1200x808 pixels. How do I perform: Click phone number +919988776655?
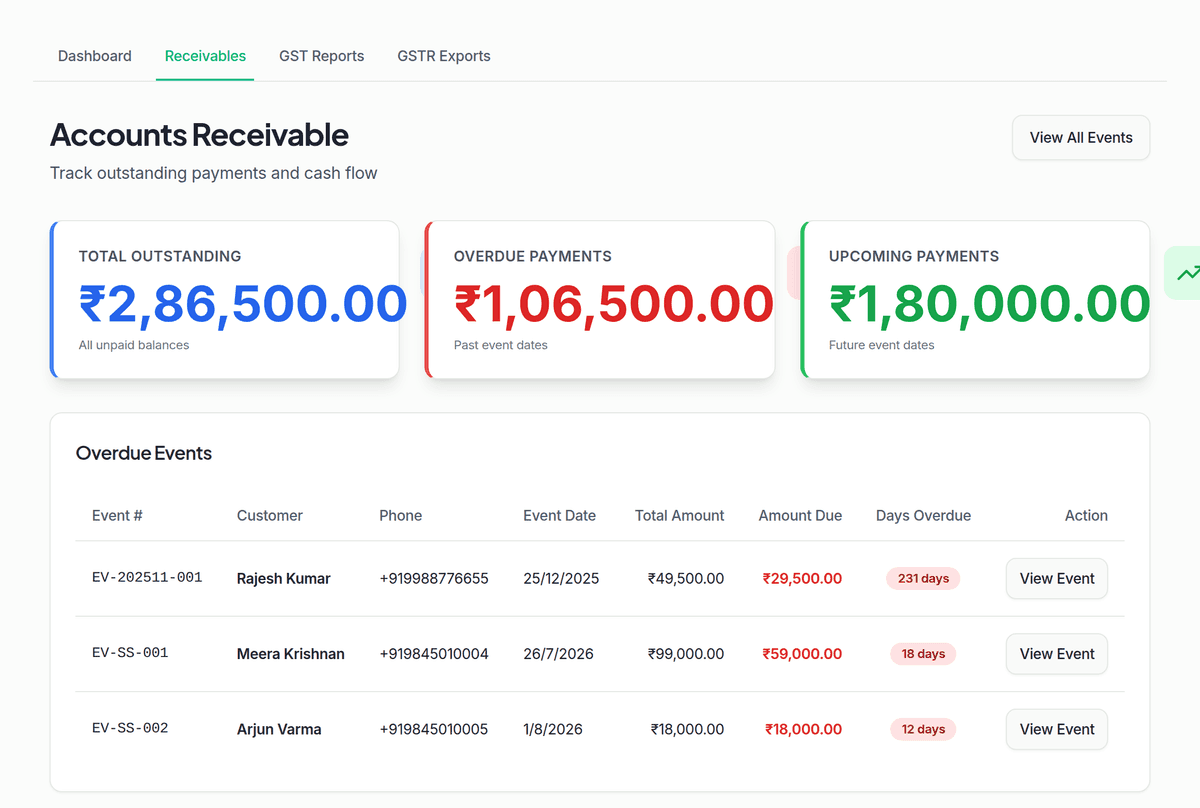point(434,578)
